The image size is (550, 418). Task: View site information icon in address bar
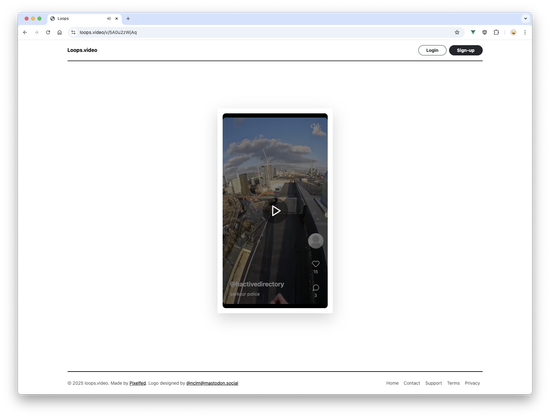[x=73, y=32]
